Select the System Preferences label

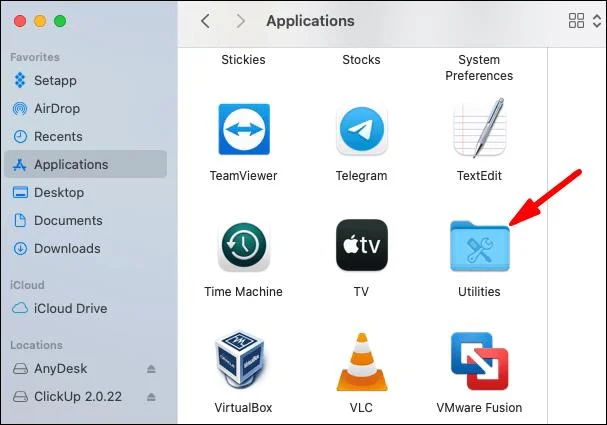(479, 67)
